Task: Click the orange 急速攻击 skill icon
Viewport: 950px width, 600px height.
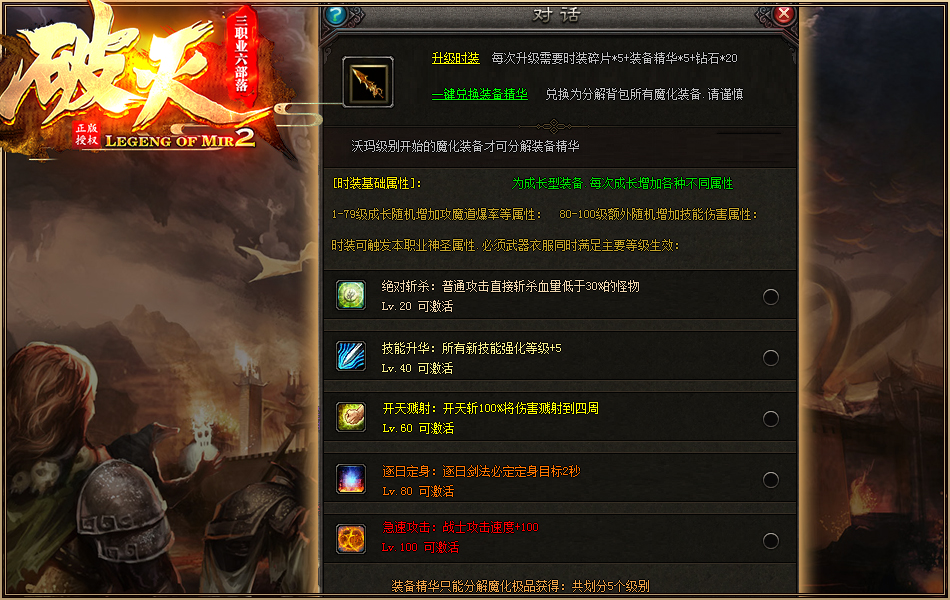Action: [x=351, y=539]
